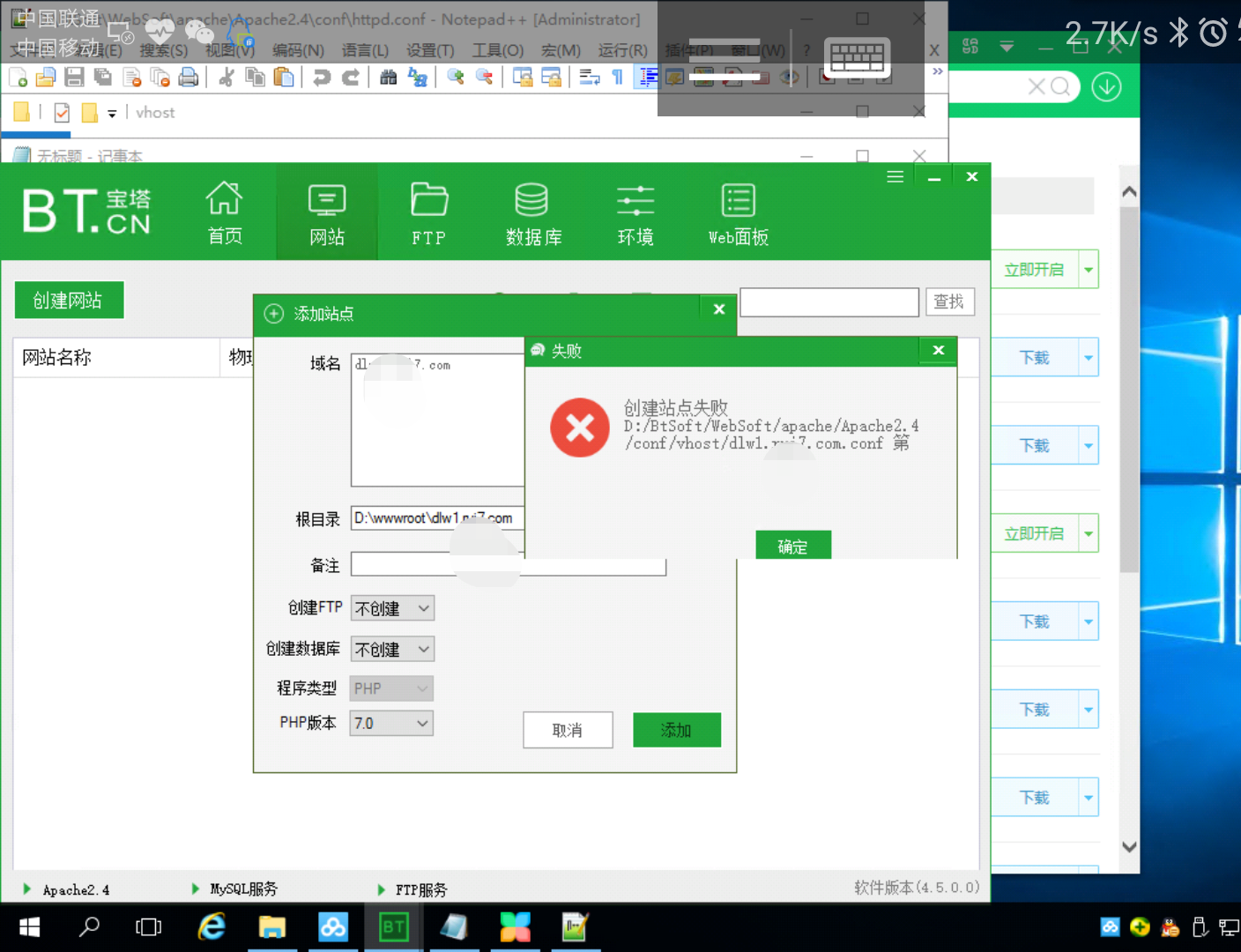Image resolution: width=1241 pixels, height=952 pixels.
Task: Click Notepad++ Cut scissors icon
Action: pos(227,78)
